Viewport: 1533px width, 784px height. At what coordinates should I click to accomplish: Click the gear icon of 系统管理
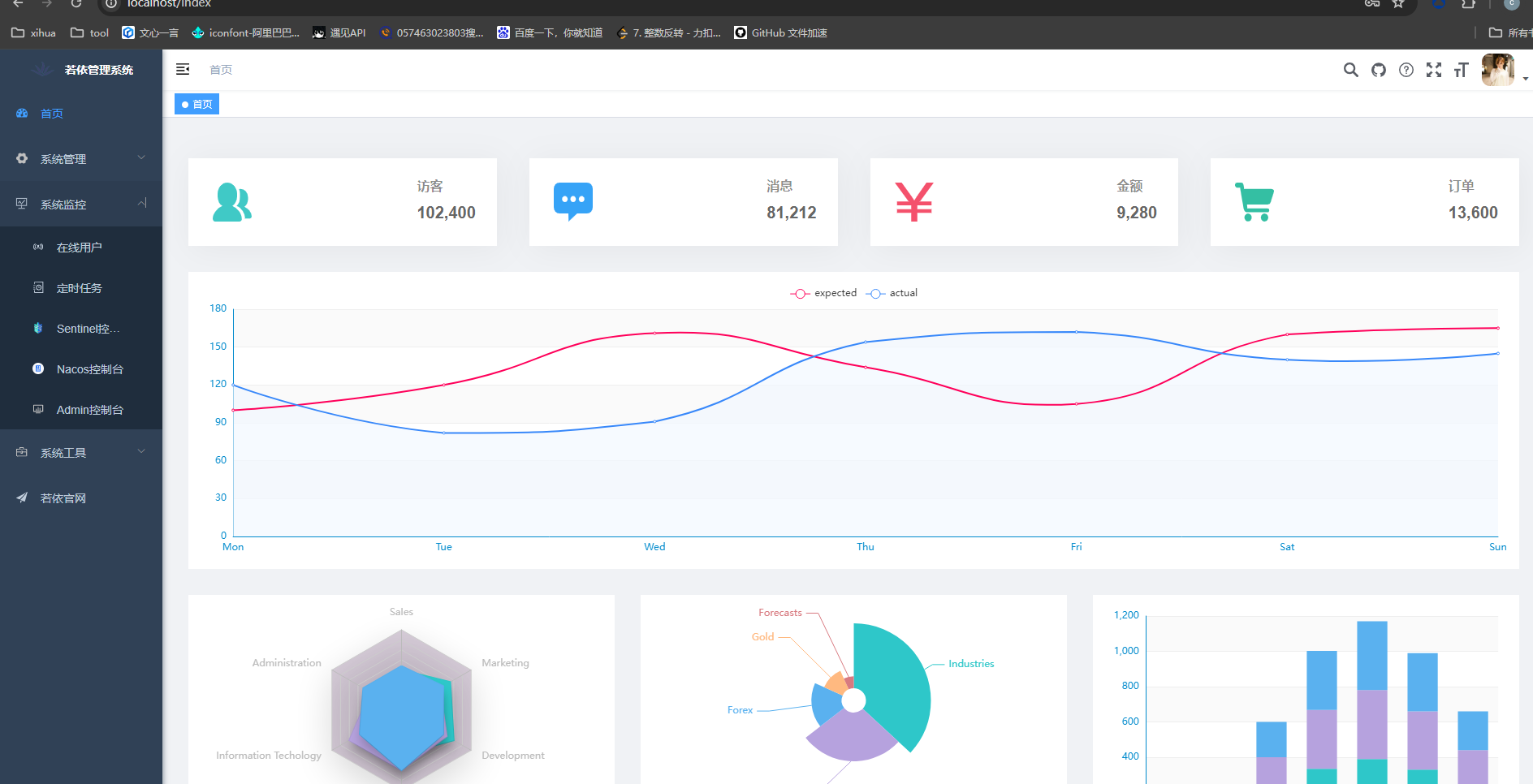(x=22, y=159)
